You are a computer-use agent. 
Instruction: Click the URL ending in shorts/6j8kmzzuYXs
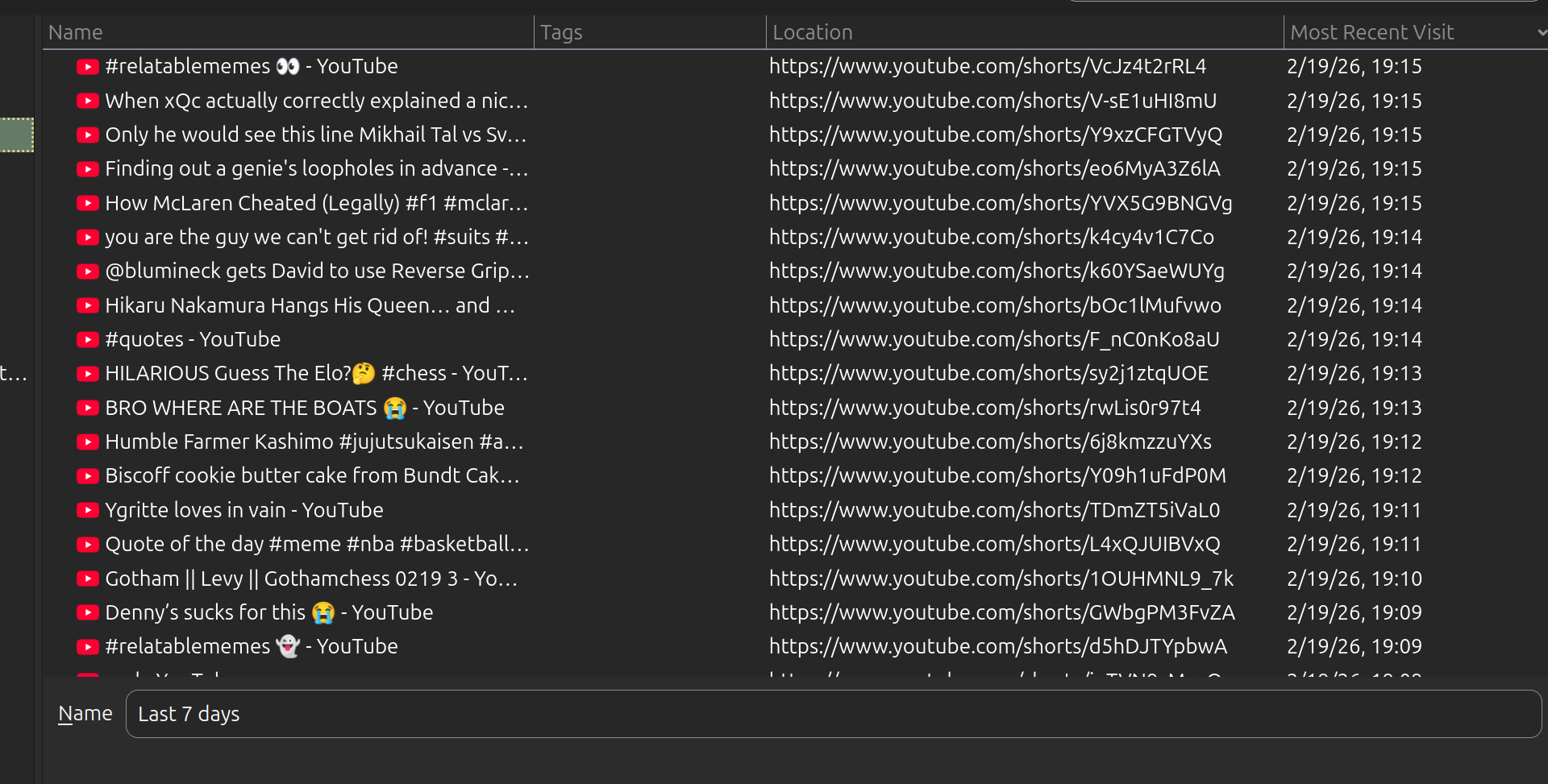click(x=991, y=442)
